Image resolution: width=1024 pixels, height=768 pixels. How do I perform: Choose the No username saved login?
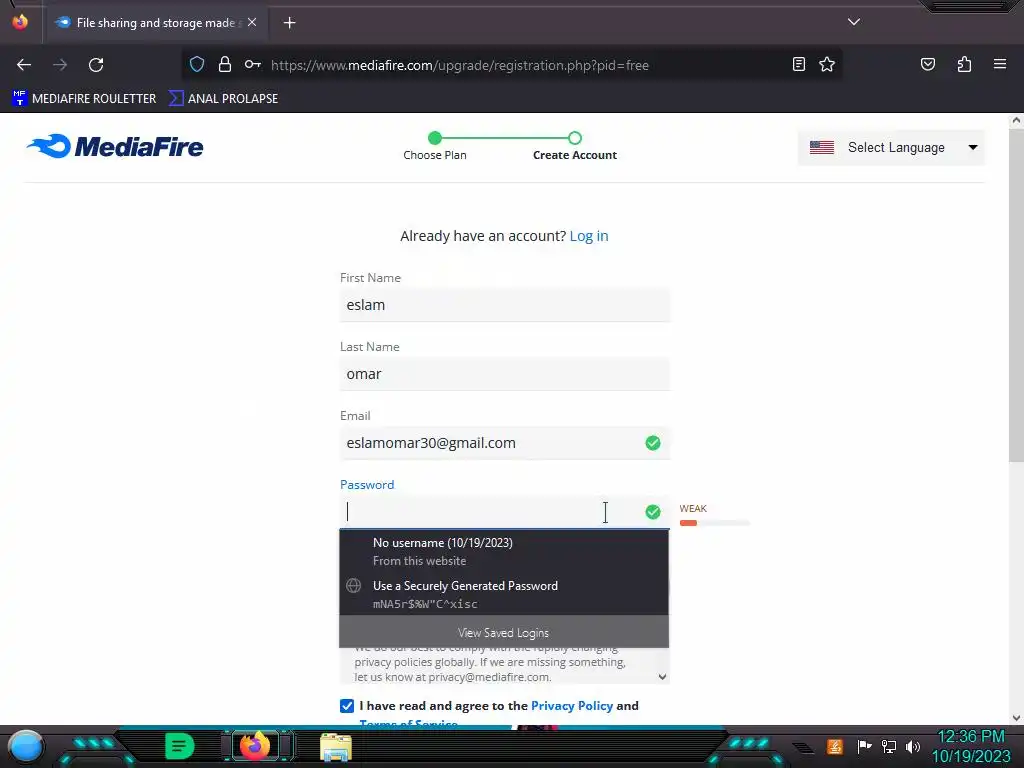[504, 552]
